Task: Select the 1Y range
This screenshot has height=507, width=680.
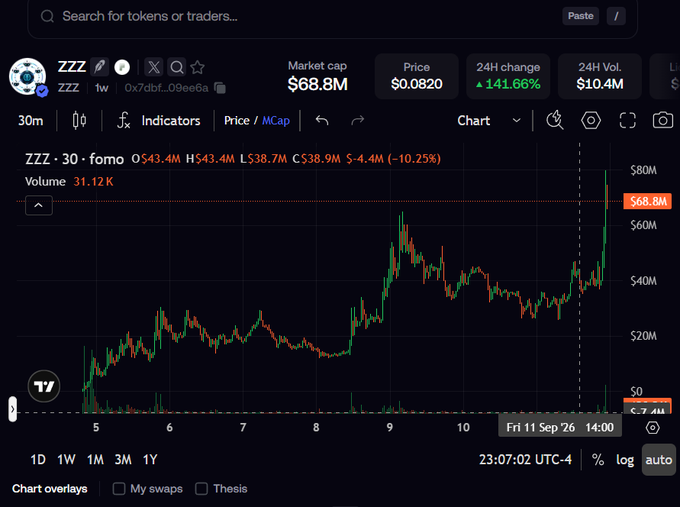Action: pyautogui.click(x=150, y=460)
